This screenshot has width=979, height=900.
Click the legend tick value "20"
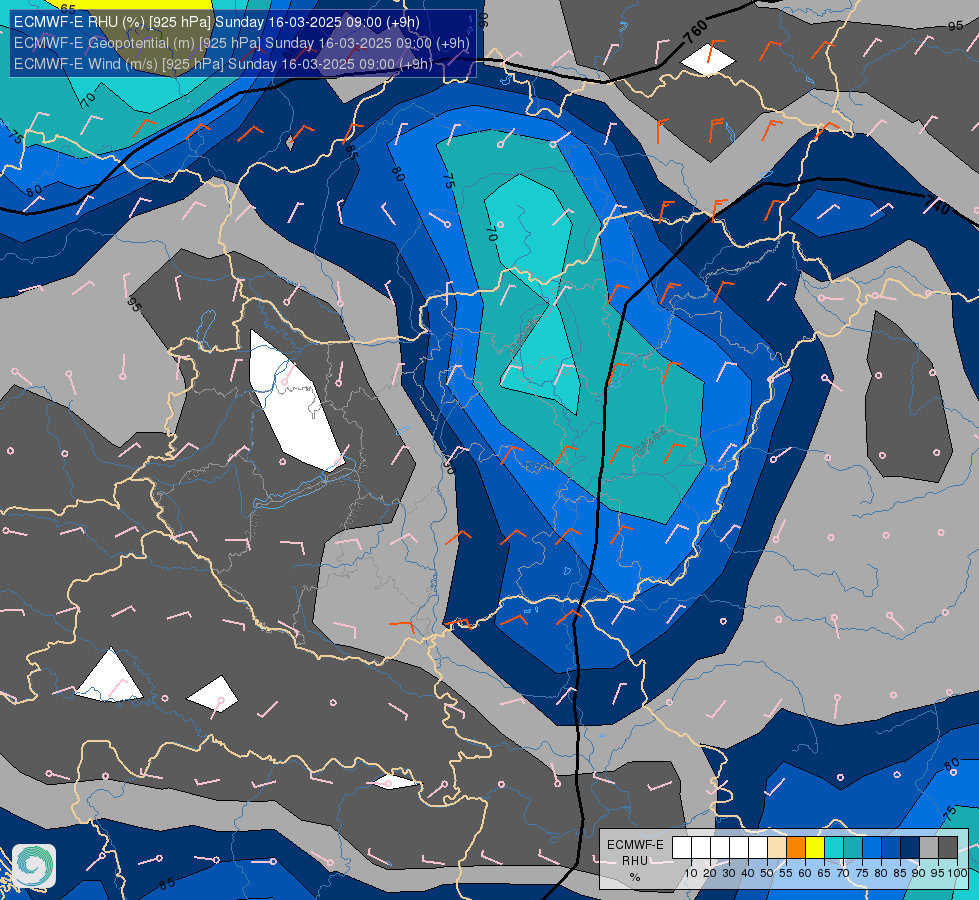[710, 873]
